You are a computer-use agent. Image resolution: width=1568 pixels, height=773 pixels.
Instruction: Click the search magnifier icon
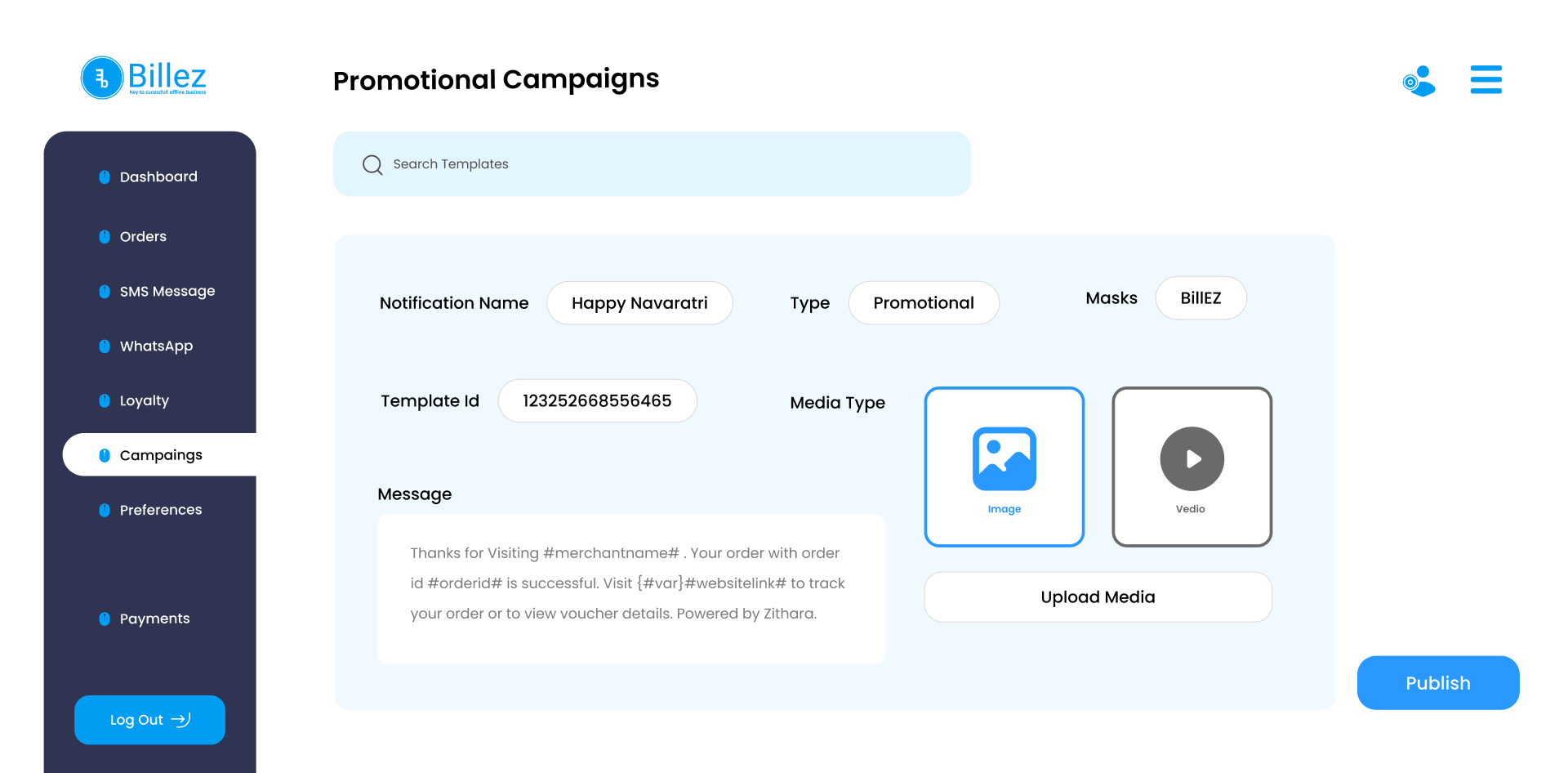(x=372, y=164)
